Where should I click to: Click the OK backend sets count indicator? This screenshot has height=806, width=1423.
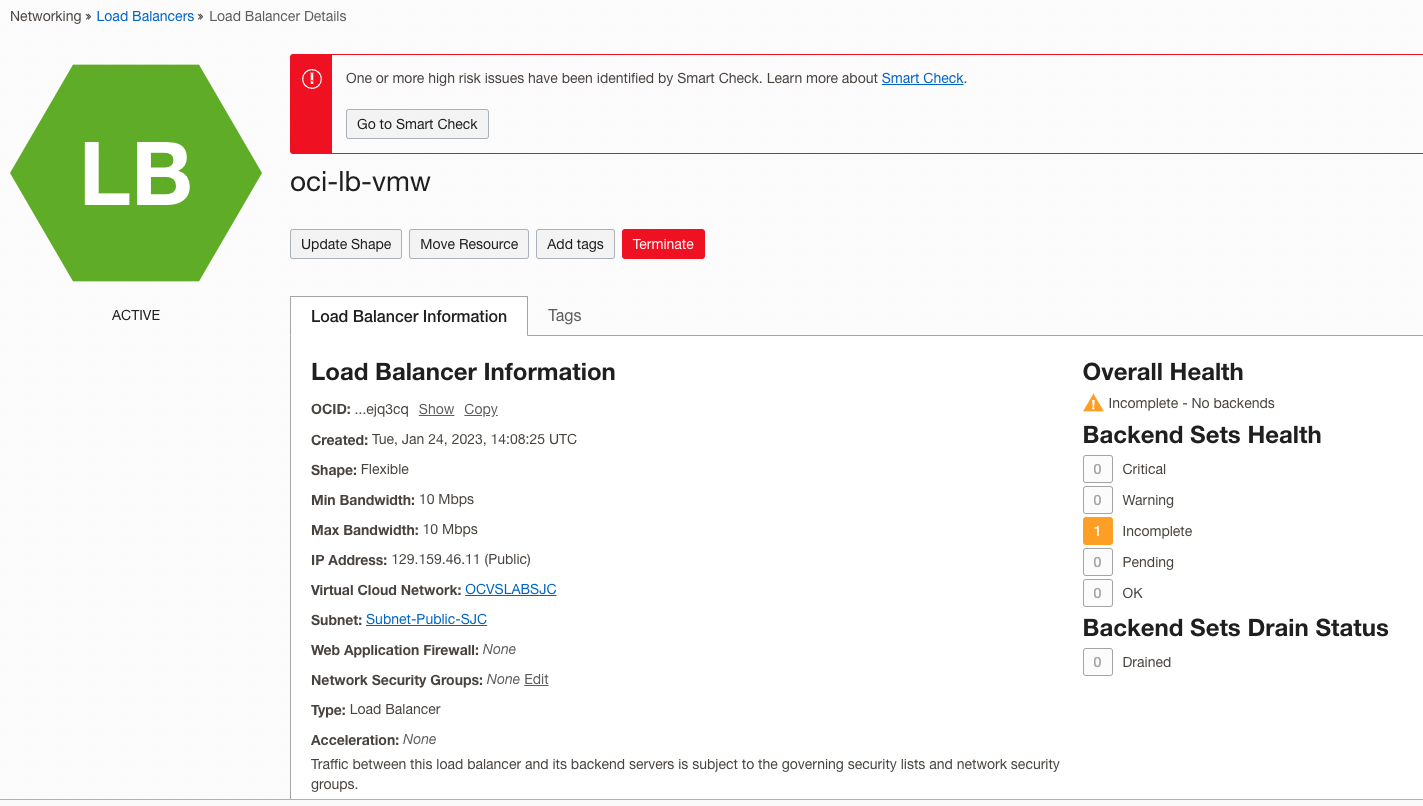click(1097, 592)
